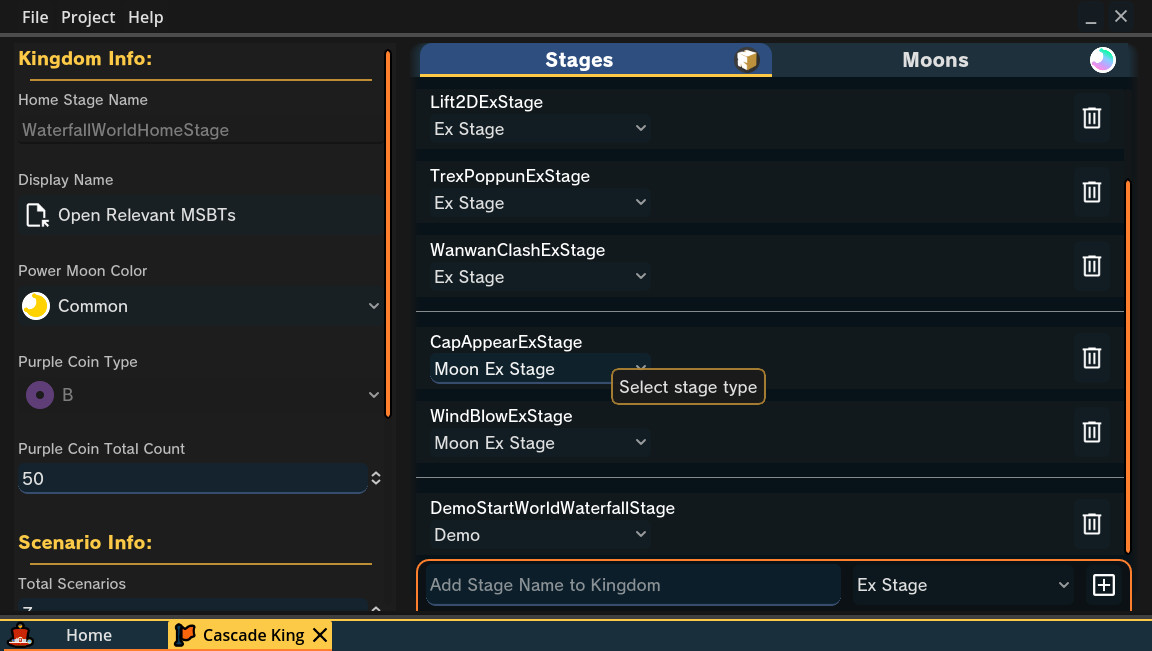This screenshot has width=1152, height=651.
Task: Delete WindBlowExStage using its trash icon
Action: click(x=1091, y=432)
